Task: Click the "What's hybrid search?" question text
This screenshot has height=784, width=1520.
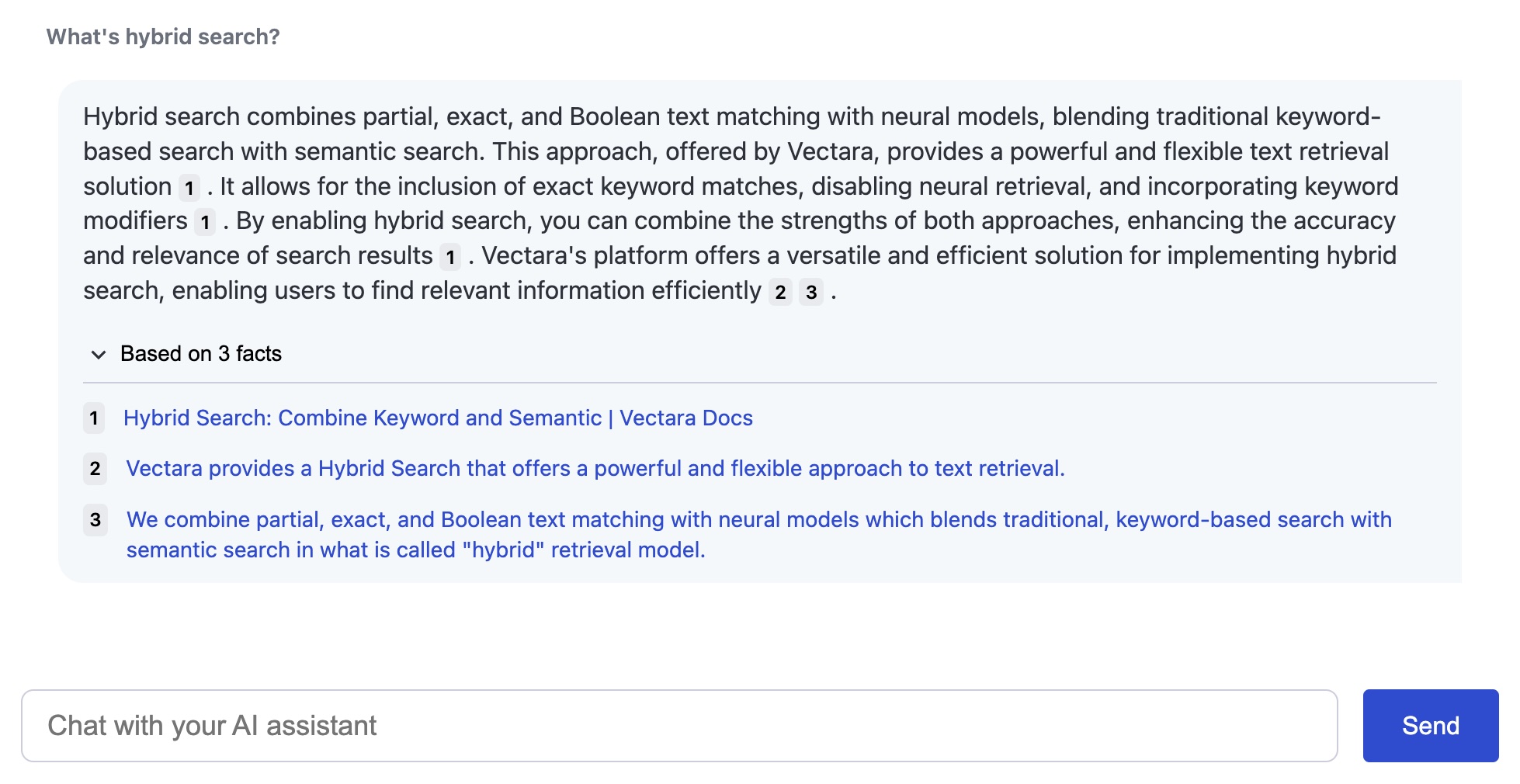Action: [x=163, y=37]
